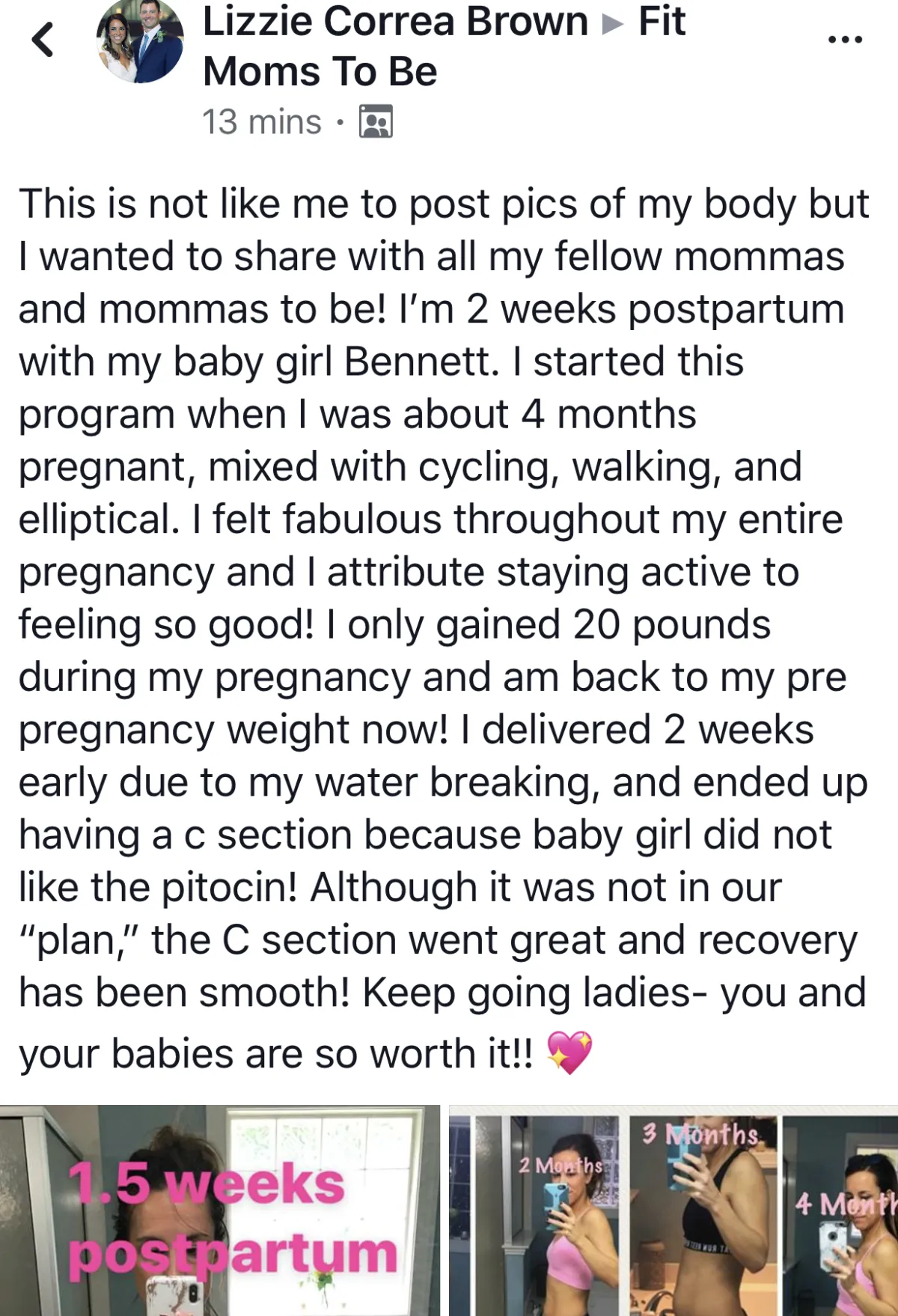Click the 13 mins timestamp
Screen dimensions: 898x1316
pyautogui.click(x=261, y=122)
